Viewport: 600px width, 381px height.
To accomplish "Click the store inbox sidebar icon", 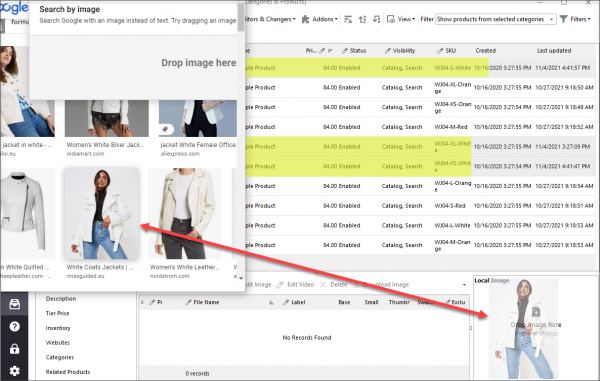I will click(15, 304).
